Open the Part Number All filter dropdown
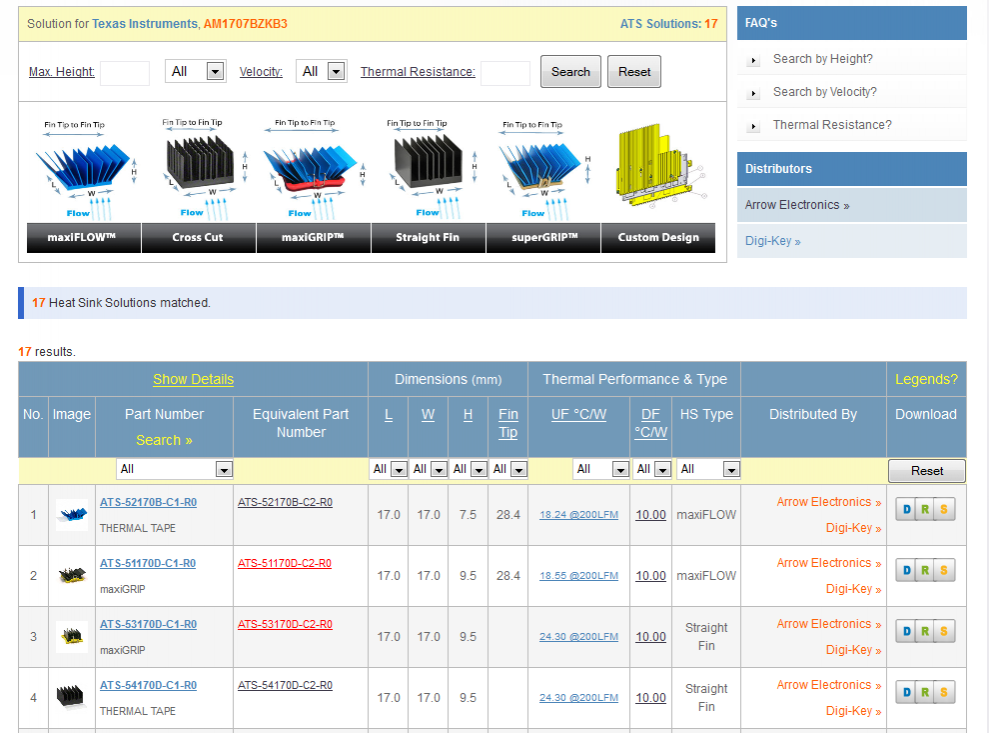Image resolution: width=990 pixels, height=733 pixels. point(175,469)
